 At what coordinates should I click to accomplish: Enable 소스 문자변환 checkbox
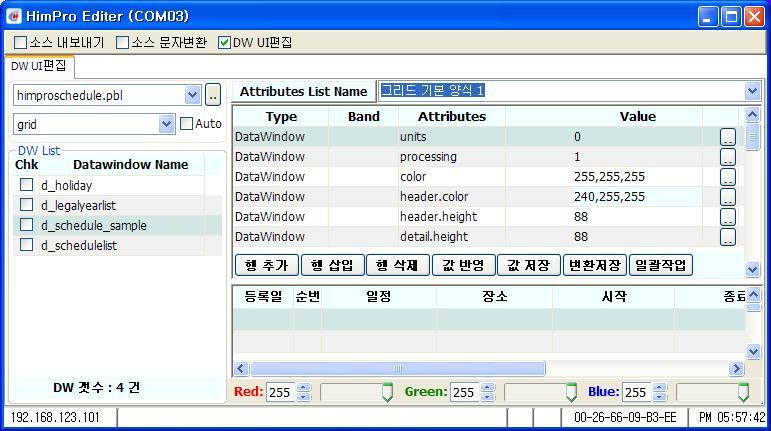tap(122, 43)
